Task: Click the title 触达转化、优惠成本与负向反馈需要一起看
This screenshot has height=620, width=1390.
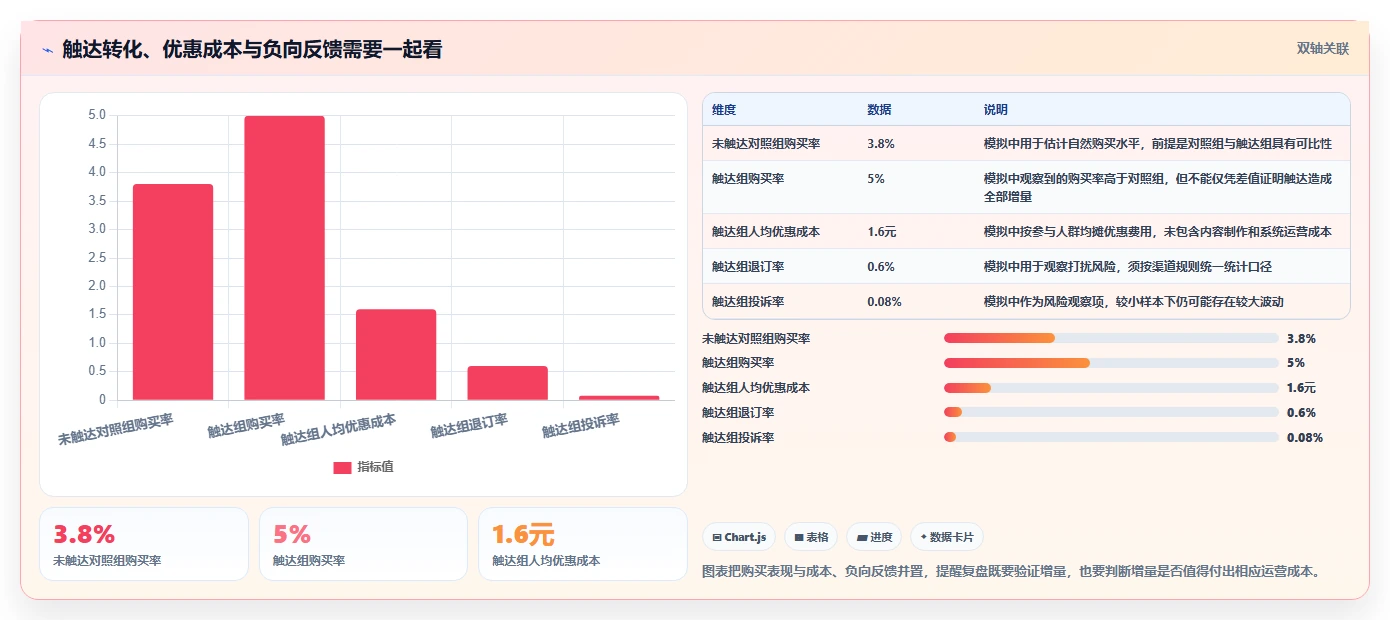Action: pos(252,50)
